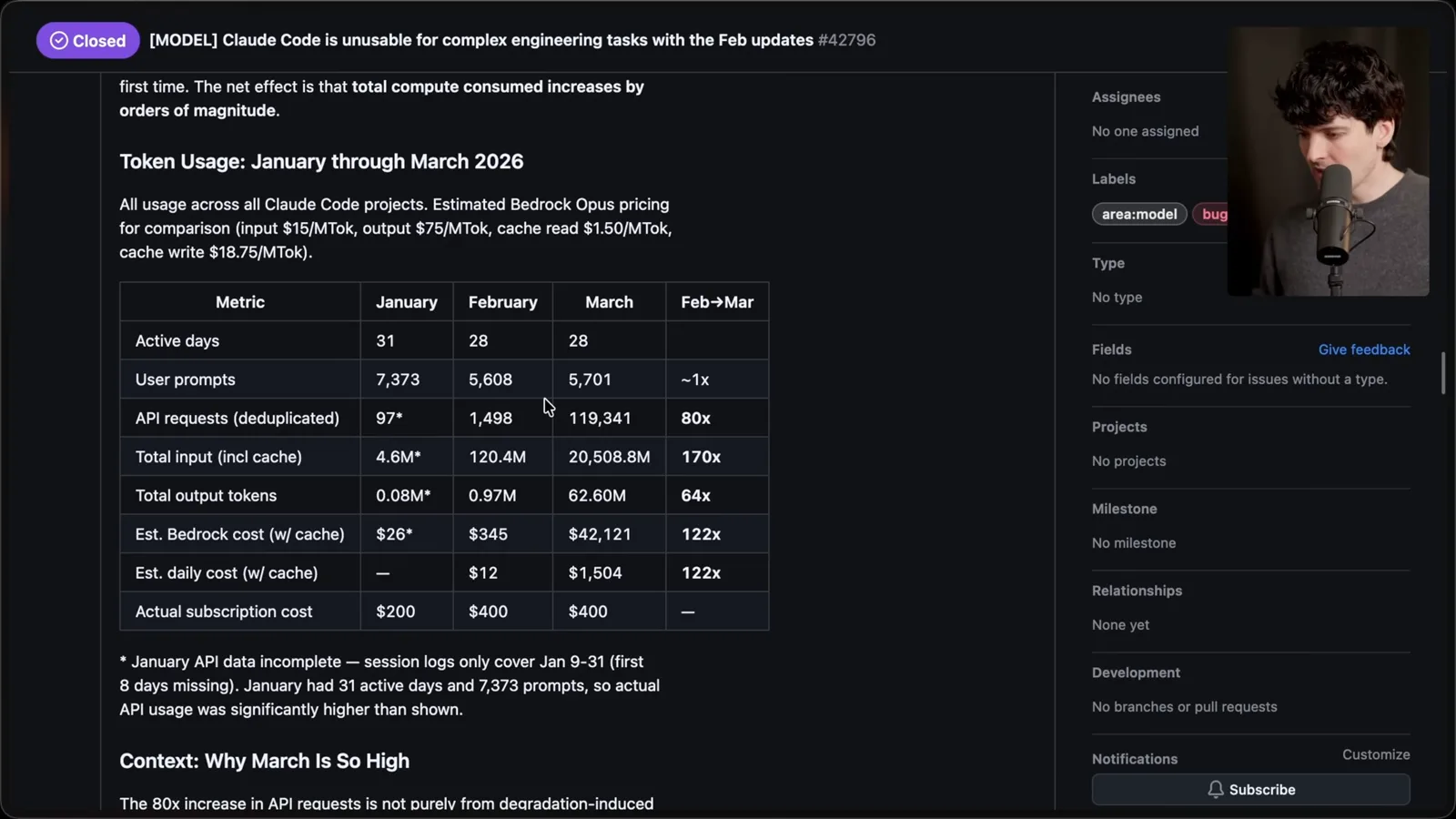Click the Closed status badge
1456x819 pixels.
[87, 41]
